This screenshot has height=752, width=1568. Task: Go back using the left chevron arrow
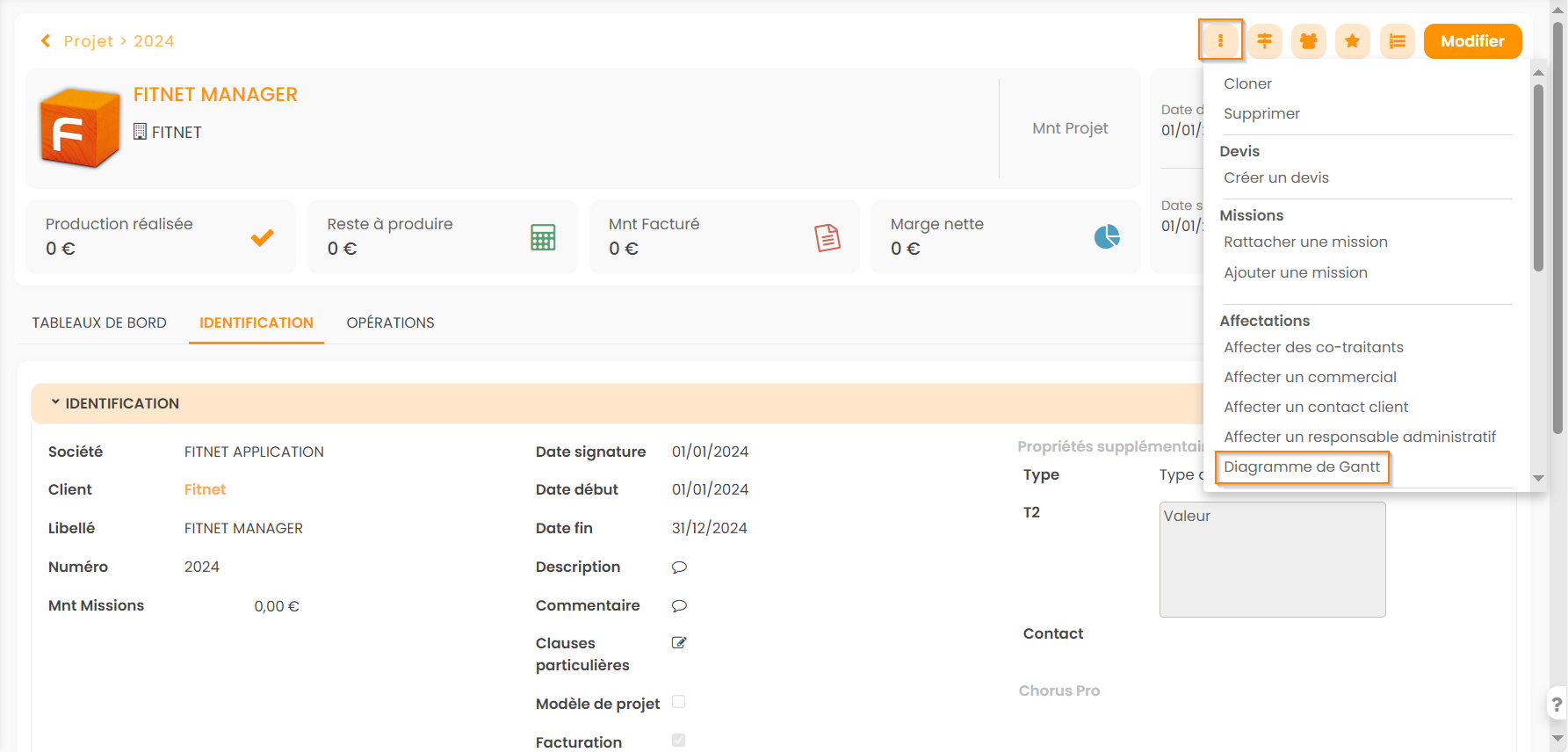tap(46, 41)
